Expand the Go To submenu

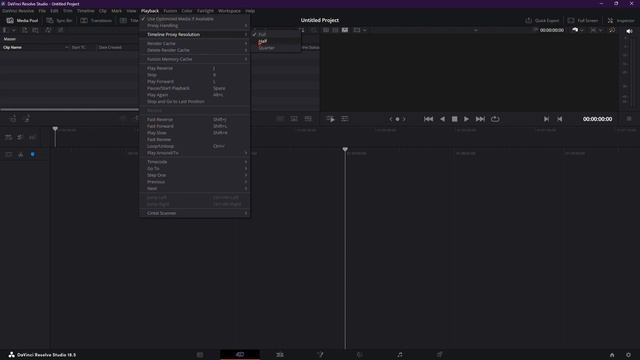(x=195, y=169)
